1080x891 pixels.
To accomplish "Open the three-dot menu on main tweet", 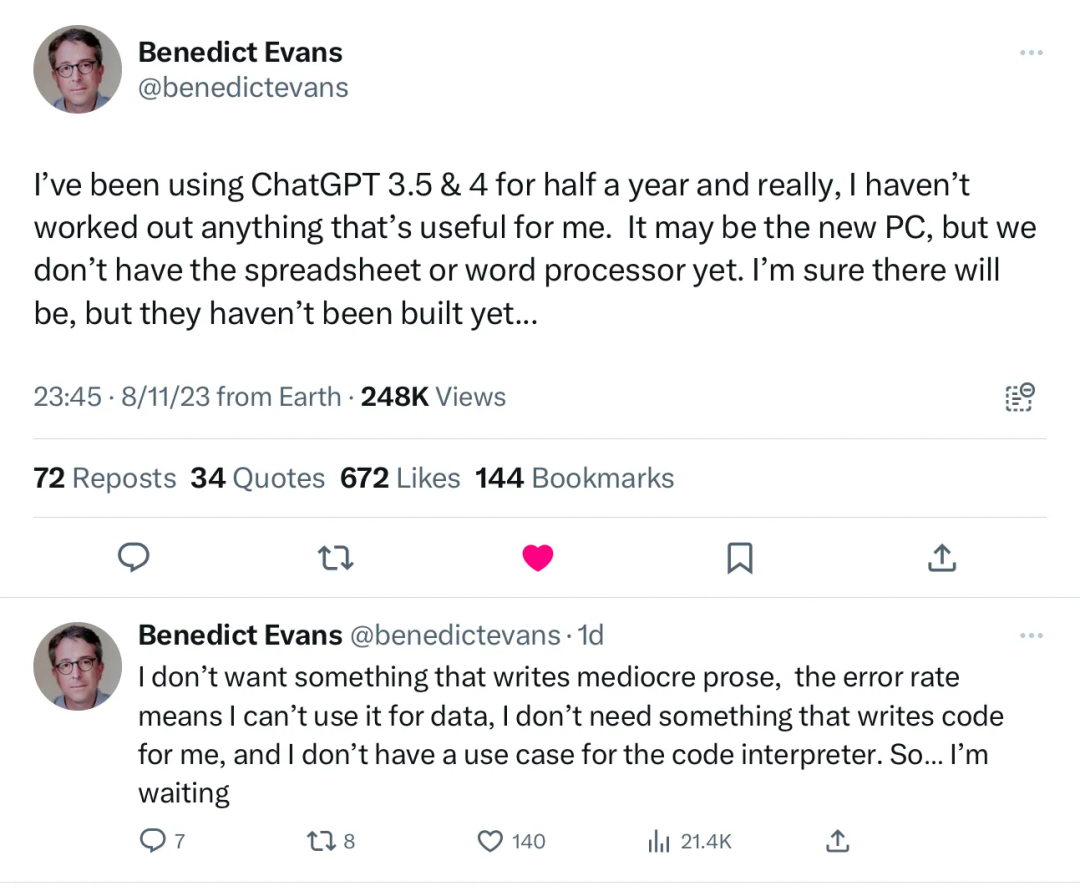I will [x=1031, y=52].
